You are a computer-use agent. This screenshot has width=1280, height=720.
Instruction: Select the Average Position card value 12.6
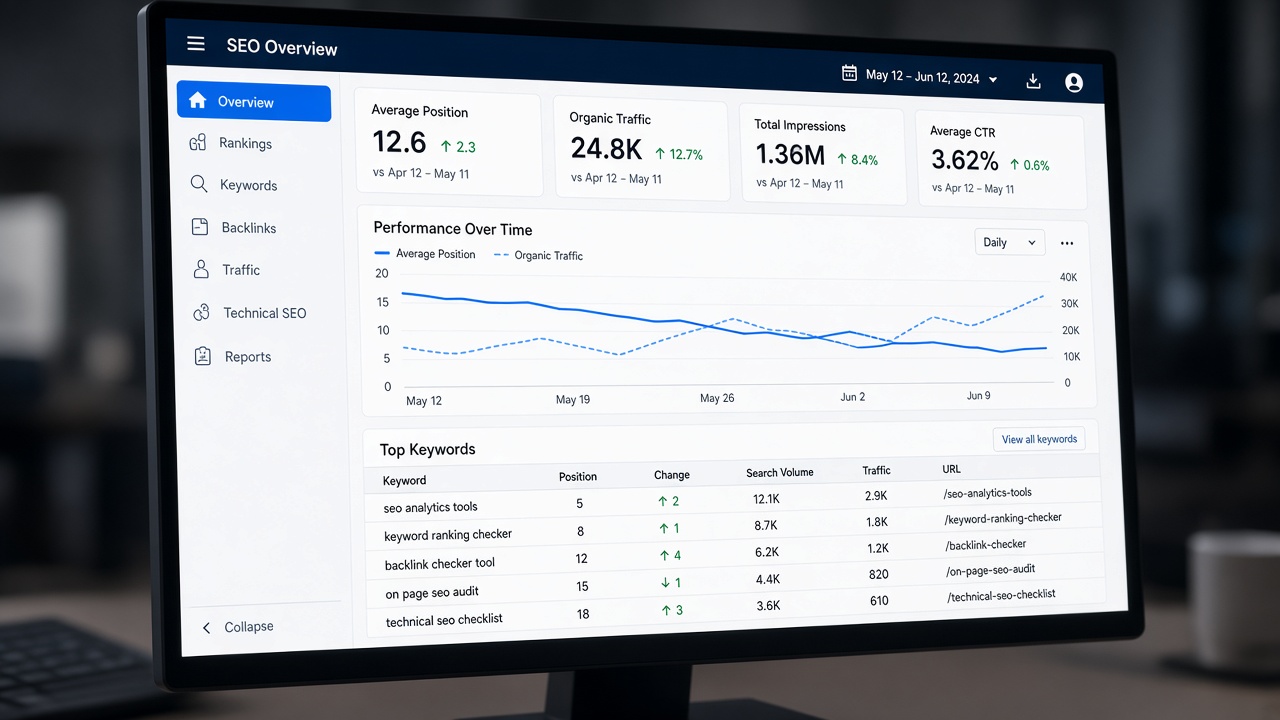[399, 142]
